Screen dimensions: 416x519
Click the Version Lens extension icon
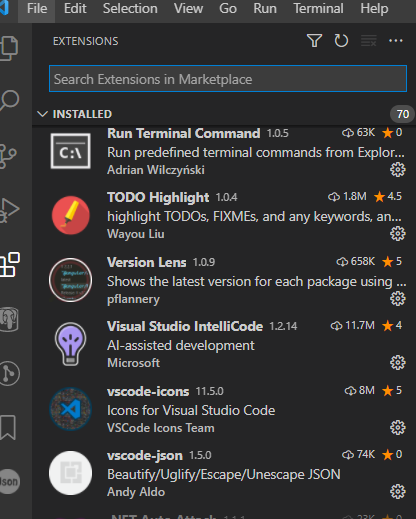click(70, 280)
